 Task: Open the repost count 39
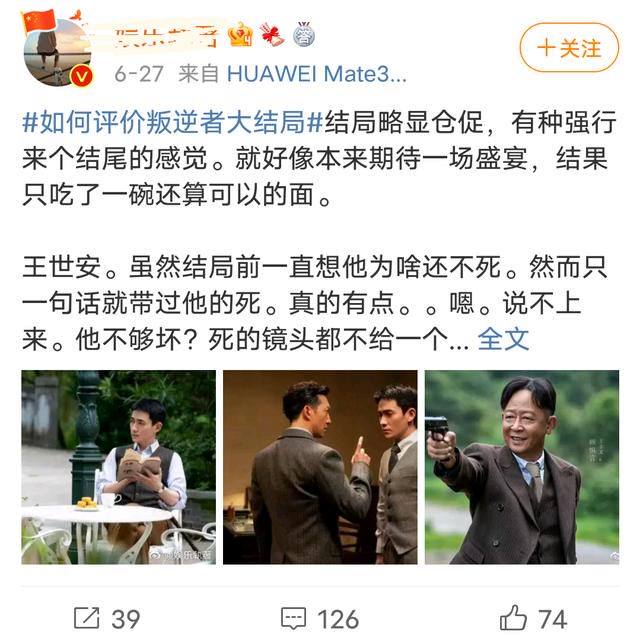point(126,619)
